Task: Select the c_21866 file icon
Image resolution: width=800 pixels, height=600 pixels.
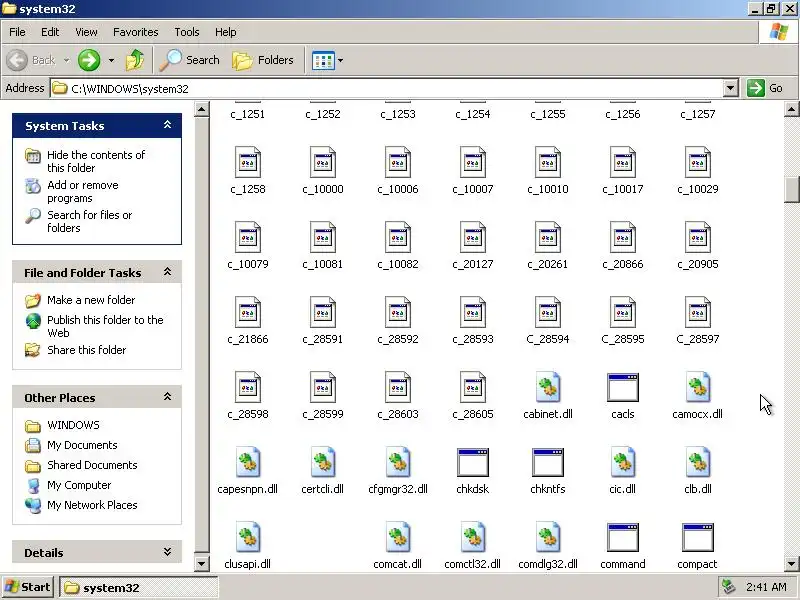Action: coord(247,312)
